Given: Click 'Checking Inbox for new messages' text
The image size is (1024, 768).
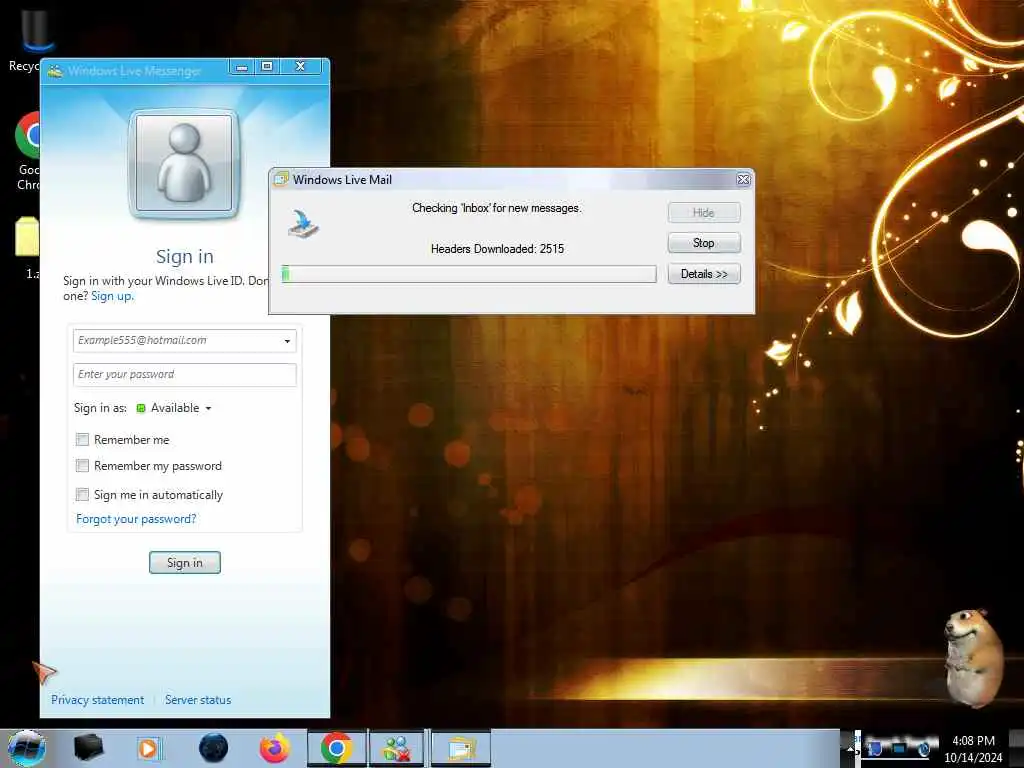Looking at the screenshot, I should click(x=496, y=208).
